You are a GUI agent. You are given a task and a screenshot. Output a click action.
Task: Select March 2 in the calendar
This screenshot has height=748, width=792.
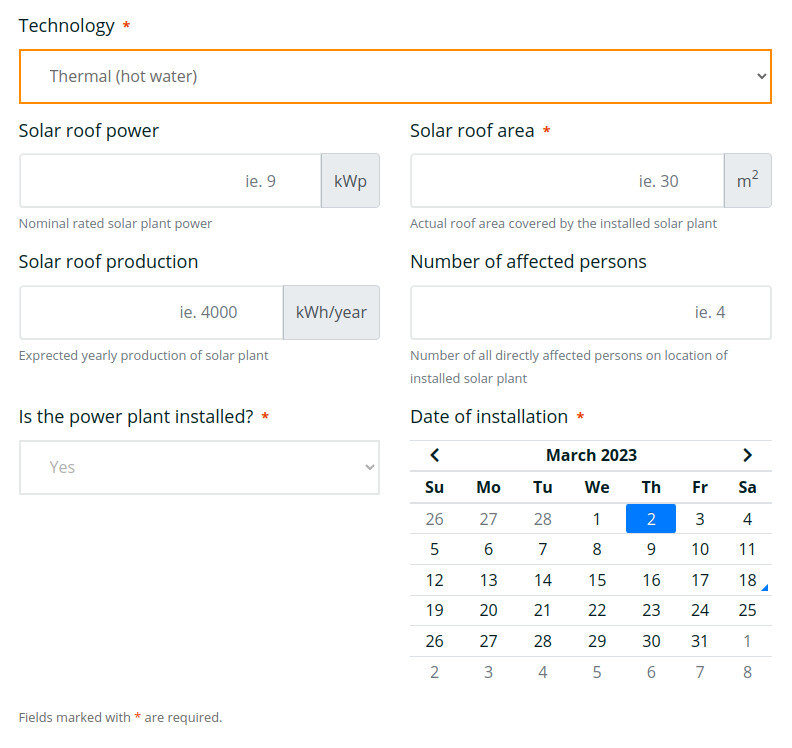651,519
